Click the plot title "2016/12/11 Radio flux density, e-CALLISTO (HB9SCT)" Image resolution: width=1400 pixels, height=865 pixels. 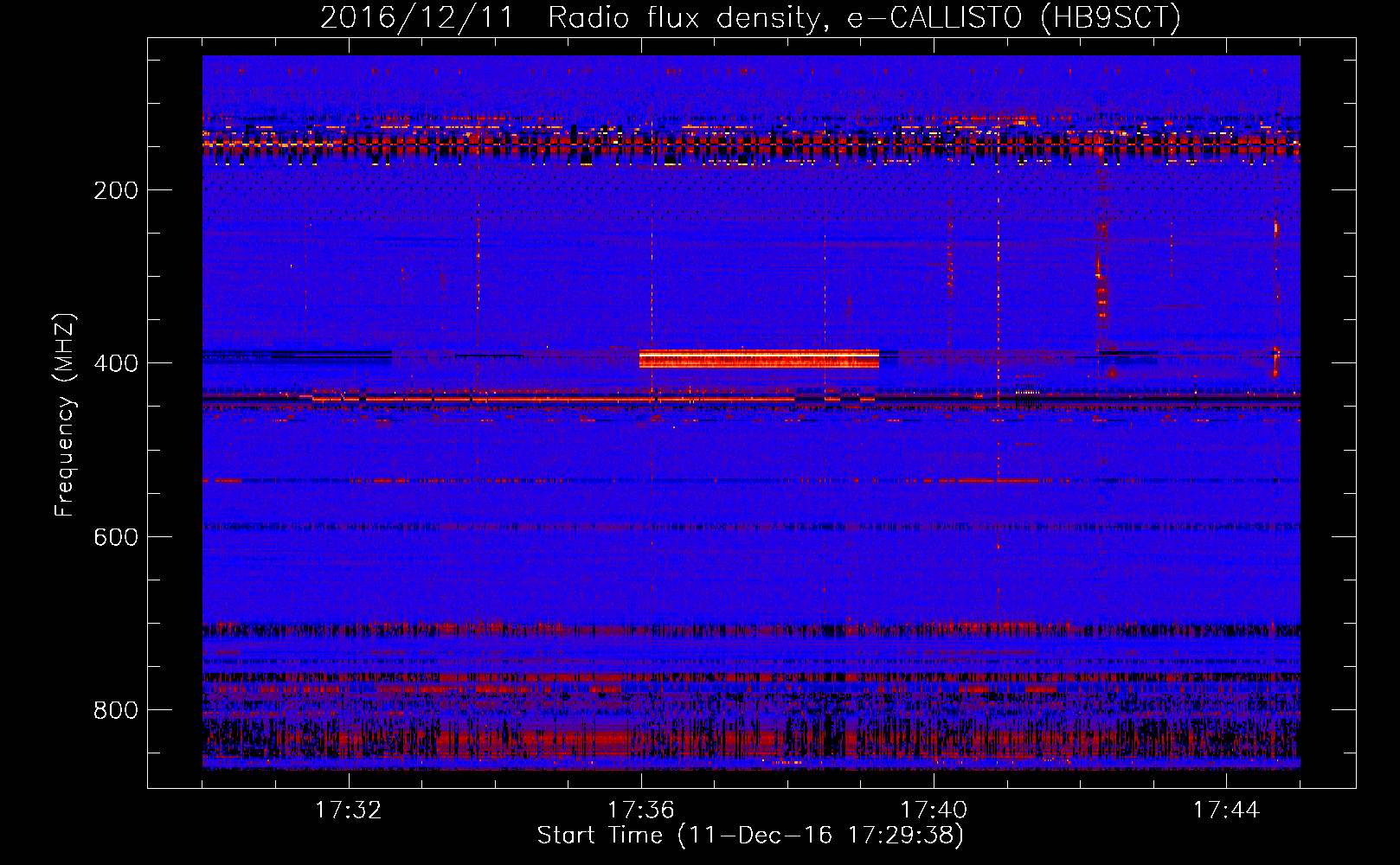(750, 17)
